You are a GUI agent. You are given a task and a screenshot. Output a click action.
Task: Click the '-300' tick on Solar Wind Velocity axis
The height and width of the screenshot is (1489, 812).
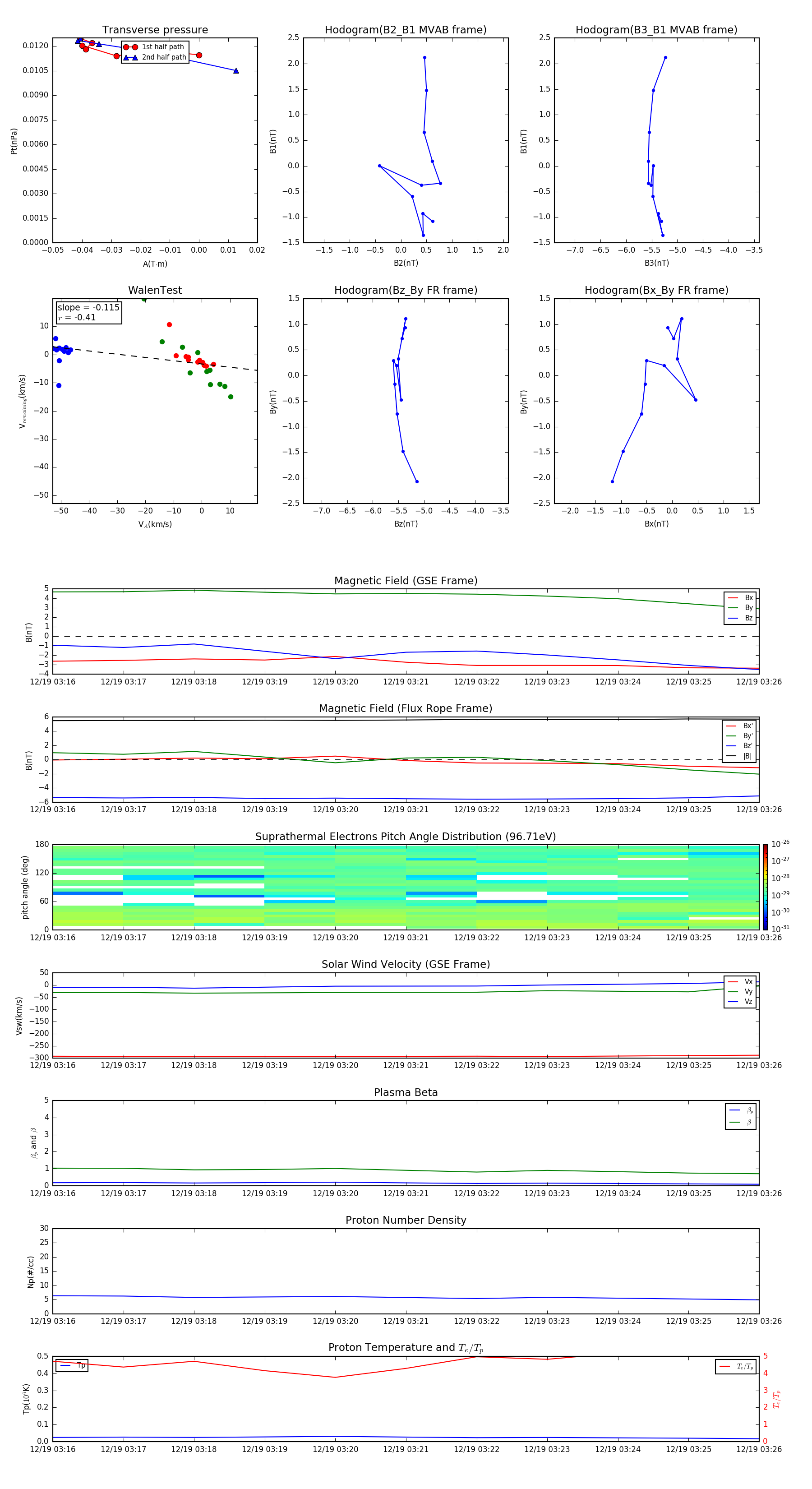pos(40,1058)
